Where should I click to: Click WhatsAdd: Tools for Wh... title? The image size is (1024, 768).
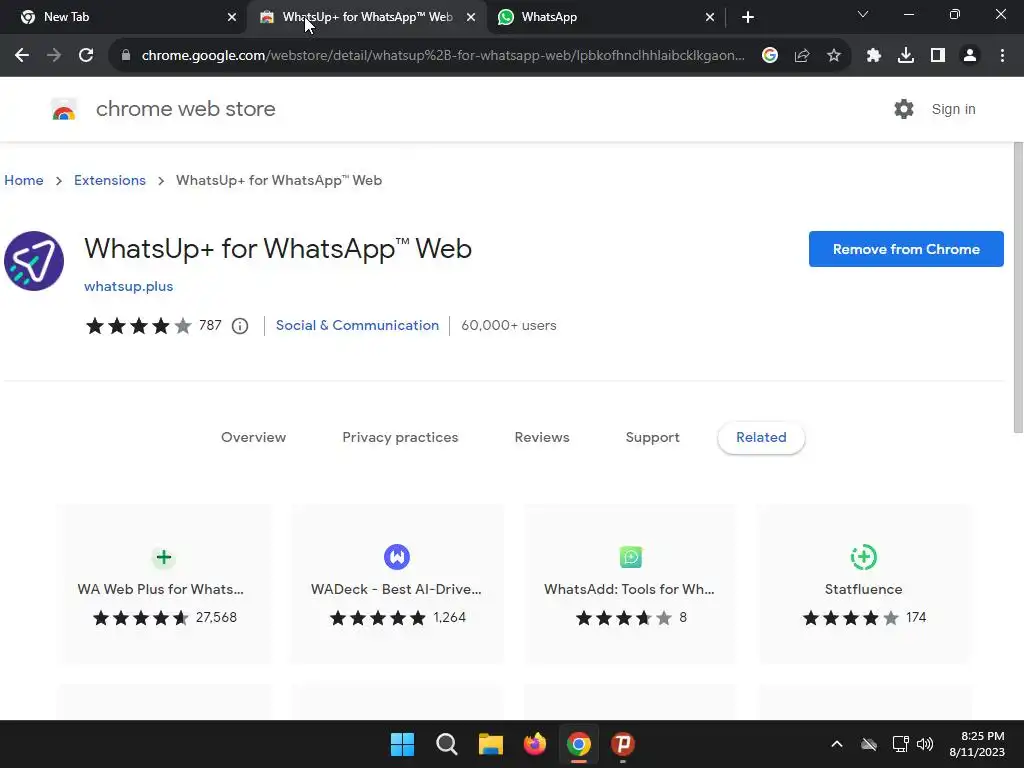tap(630, 589)
